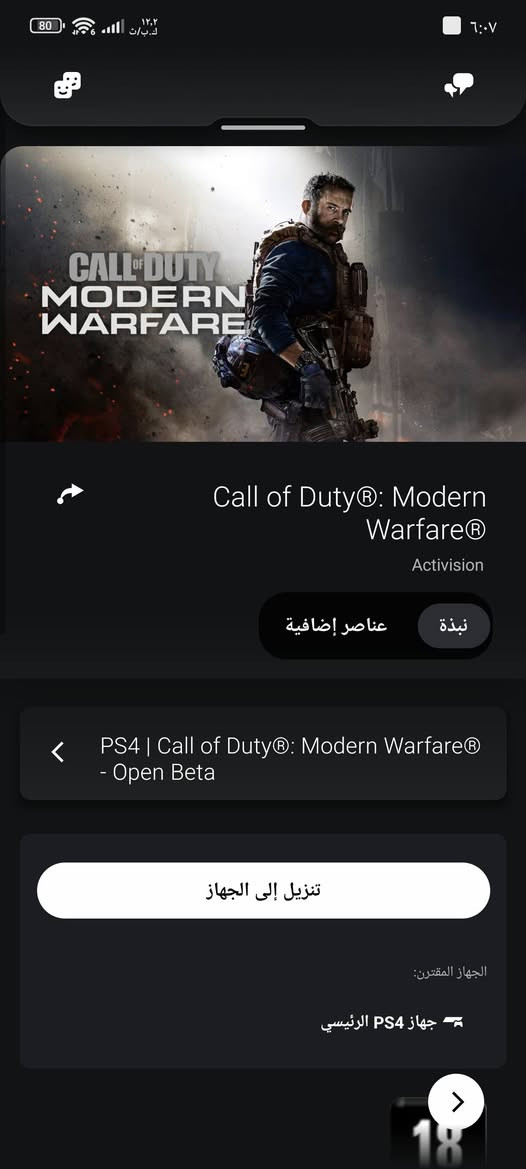
Task: Switch to the نبذة overview tab
Action: [x=454, y=626]
